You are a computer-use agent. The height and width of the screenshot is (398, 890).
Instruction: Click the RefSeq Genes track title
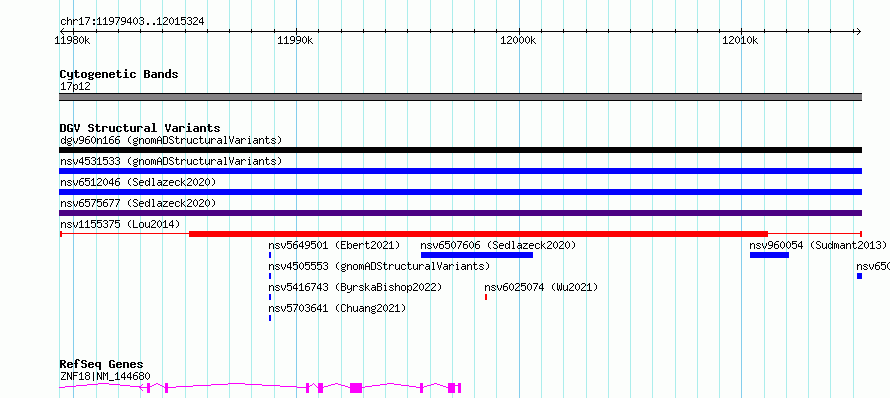tap(102, 365)
